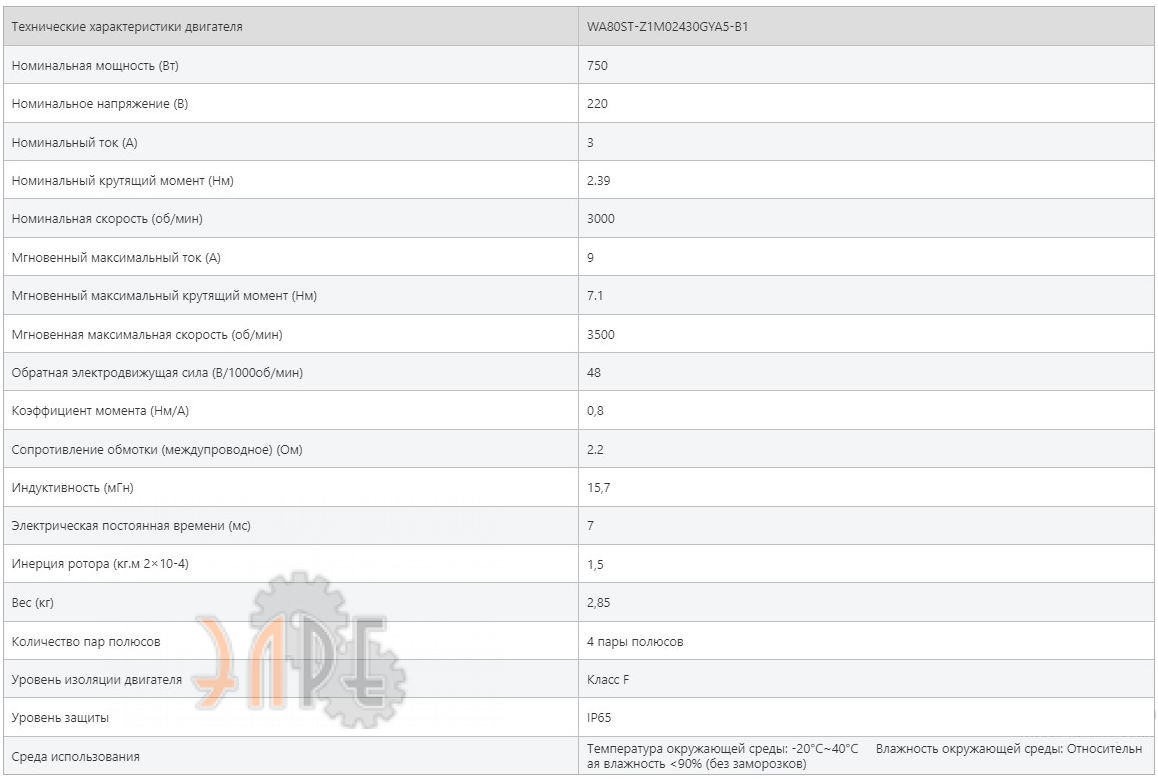Click the 'Мгновенный максимальный ток (А)' label
The width and height of the screenshot is (1158, 779).
pyautogui.click(x=116, y=258)
